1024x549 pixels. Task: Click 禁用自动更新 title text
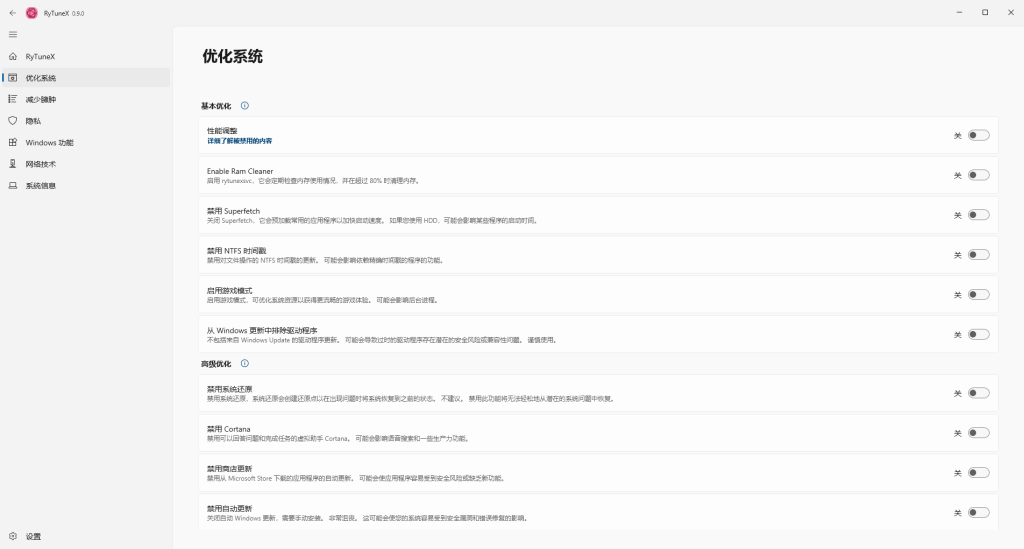pyautogui.click(x=229, y=509)
